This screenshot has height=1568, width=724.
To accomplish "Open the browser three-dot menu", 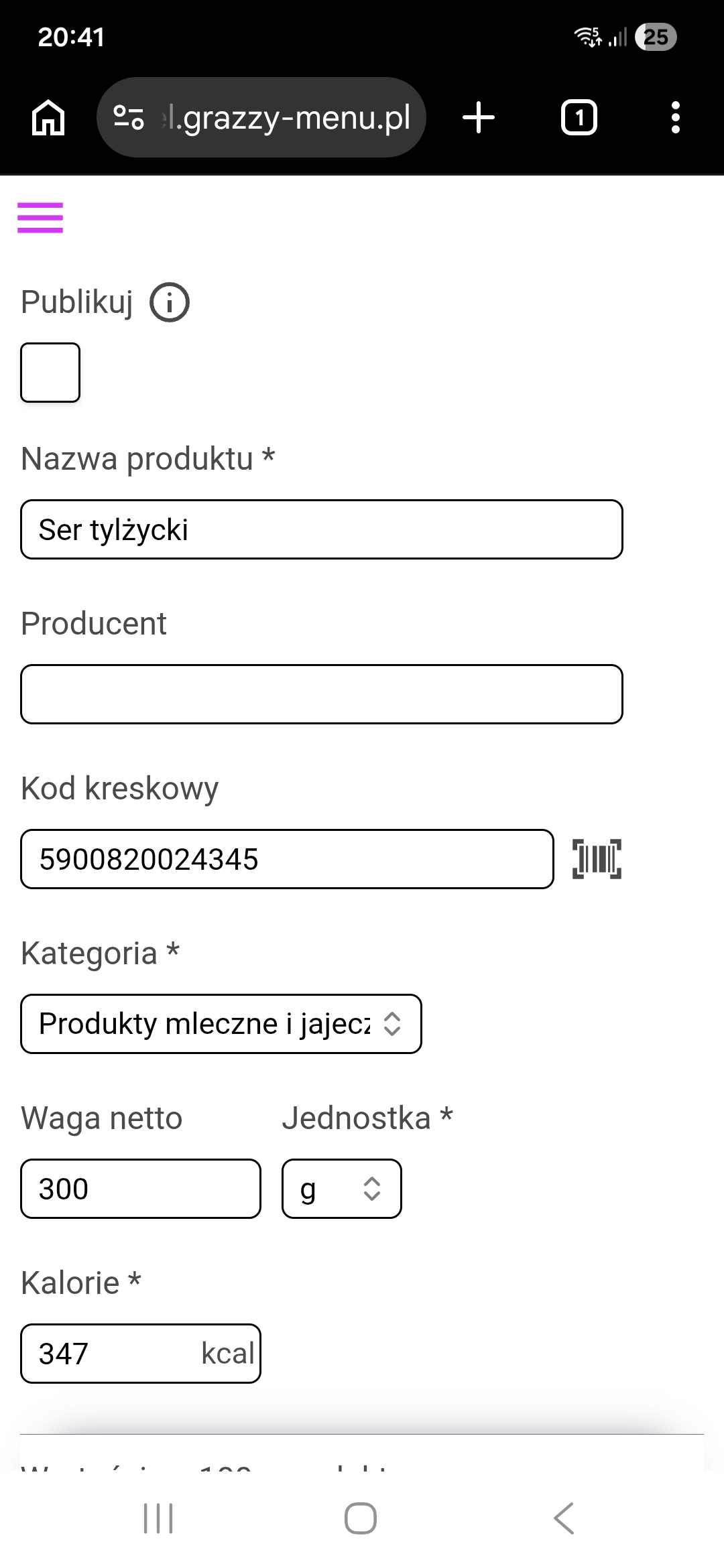I will 676,117.
